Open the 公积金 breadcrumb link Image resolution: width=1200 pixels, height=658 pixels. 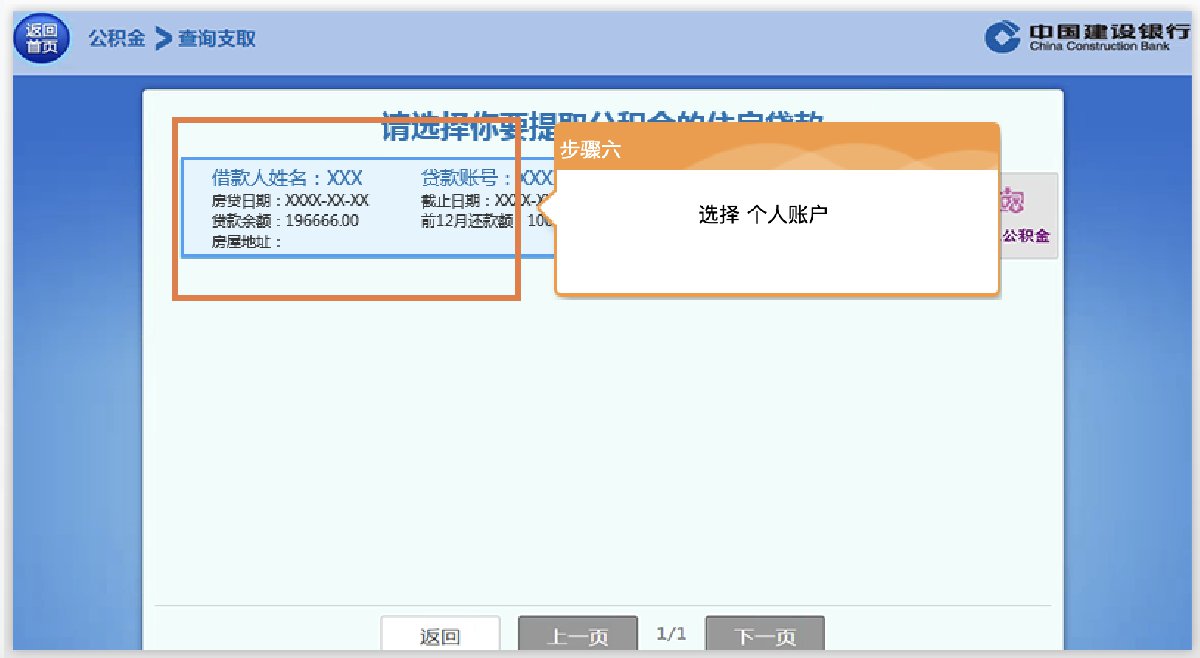[x=117, y=39]
